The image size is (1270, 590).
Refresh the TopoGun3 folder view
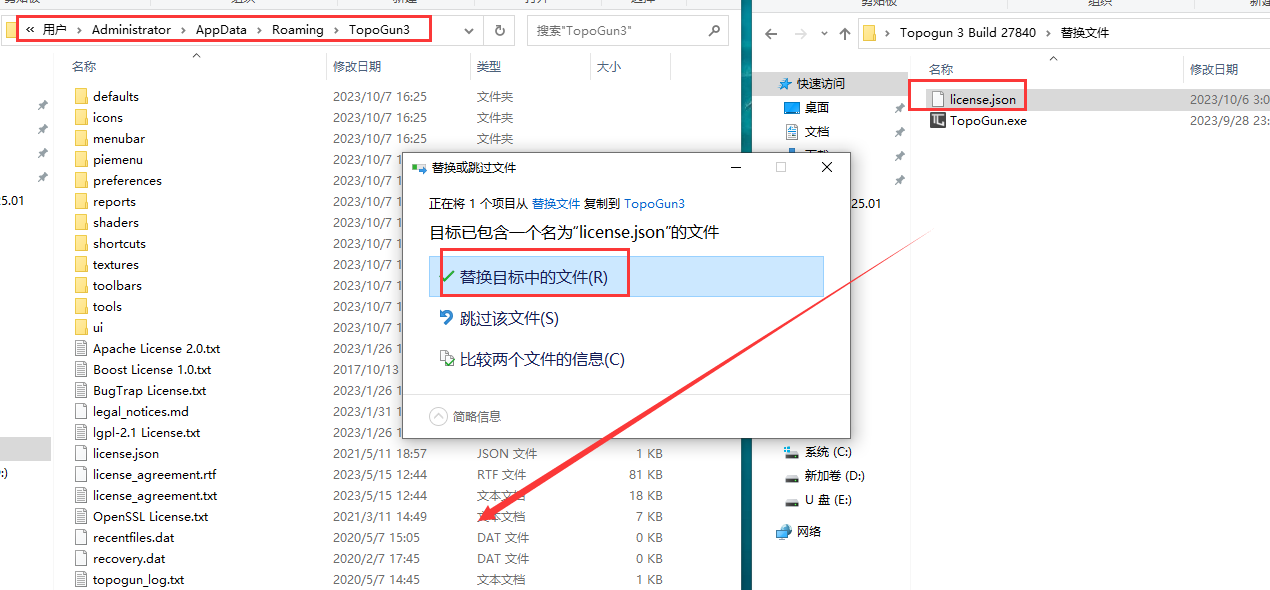click(x=499, y=30)
